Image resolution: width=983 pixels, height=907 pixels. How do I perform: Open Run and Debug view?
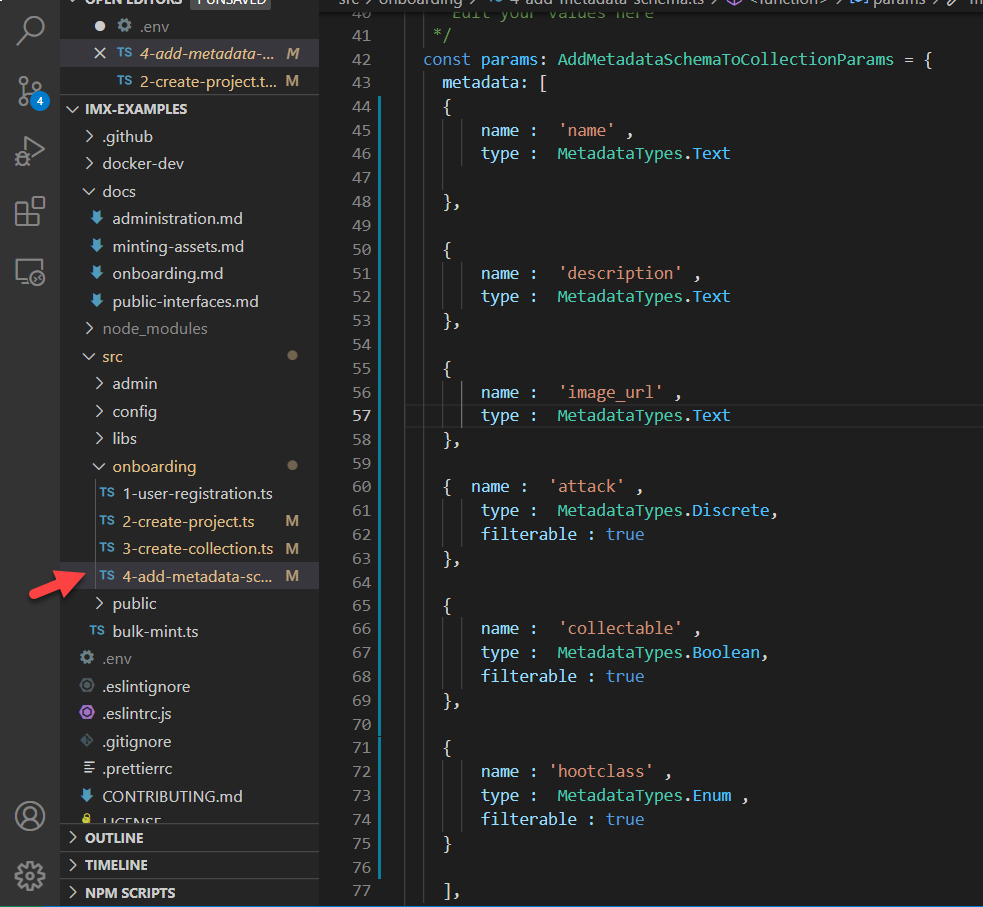pyautogui.click(x=29, y=151)
